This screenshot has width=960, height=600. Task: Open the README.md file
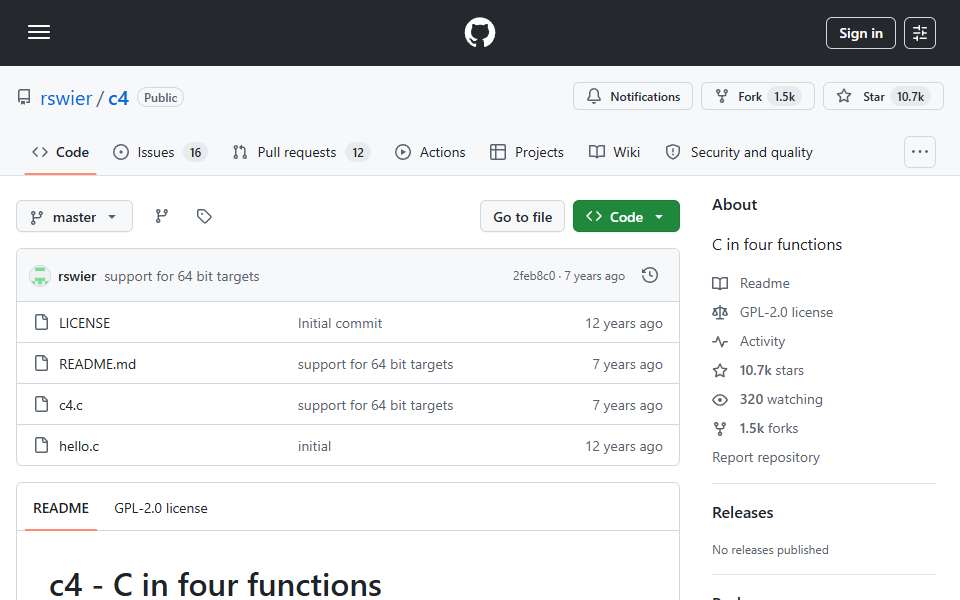tap(97, 364)
